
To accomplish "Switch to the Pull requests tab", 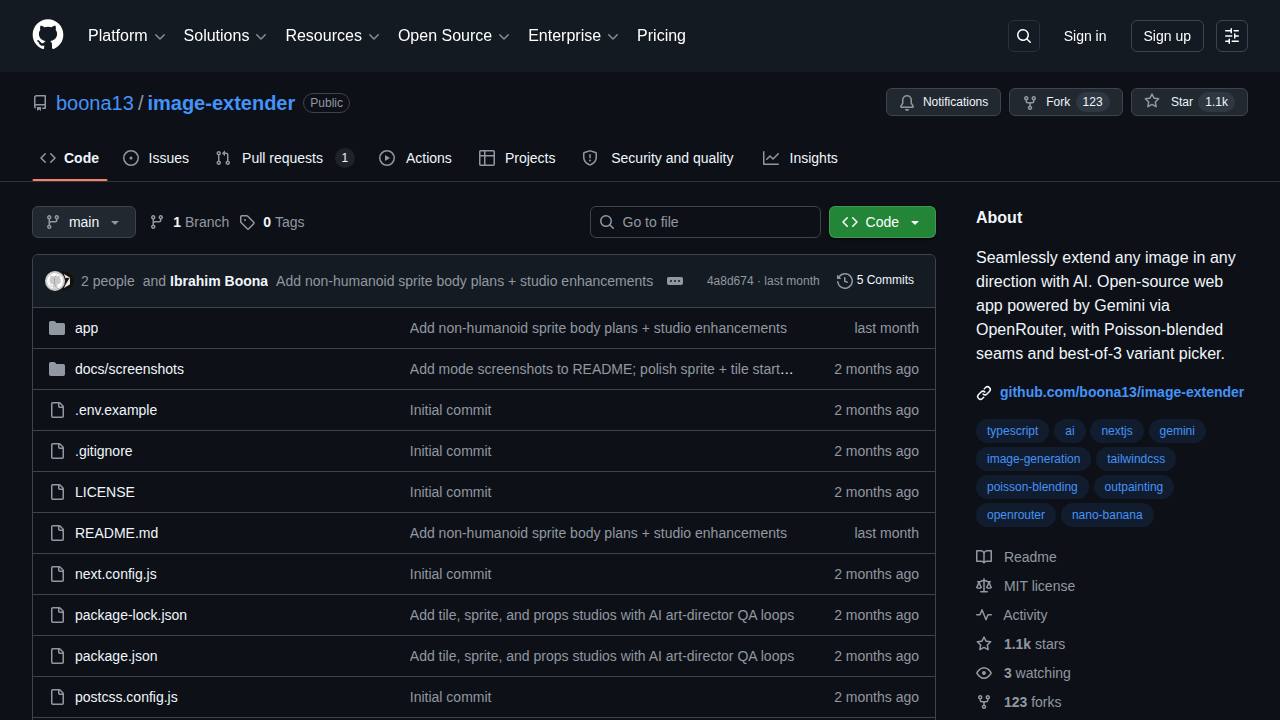I will (x=285, y=158).
